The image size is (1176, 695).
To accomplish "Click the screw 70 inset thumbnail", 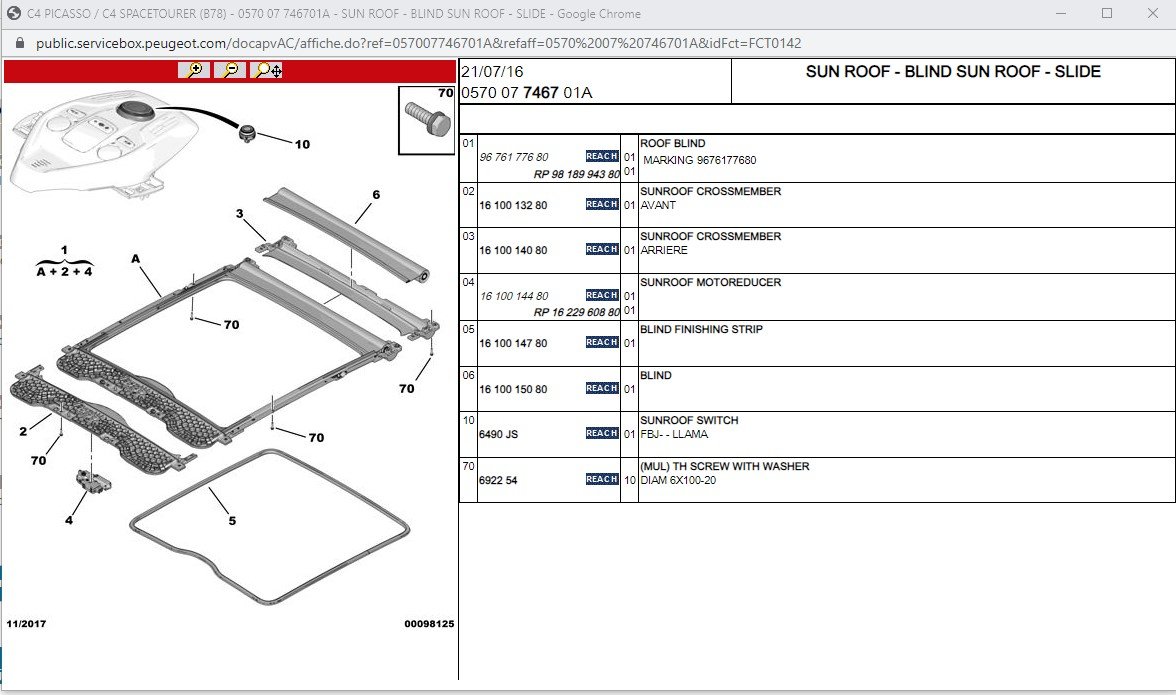I will click(x=426, y=121).
